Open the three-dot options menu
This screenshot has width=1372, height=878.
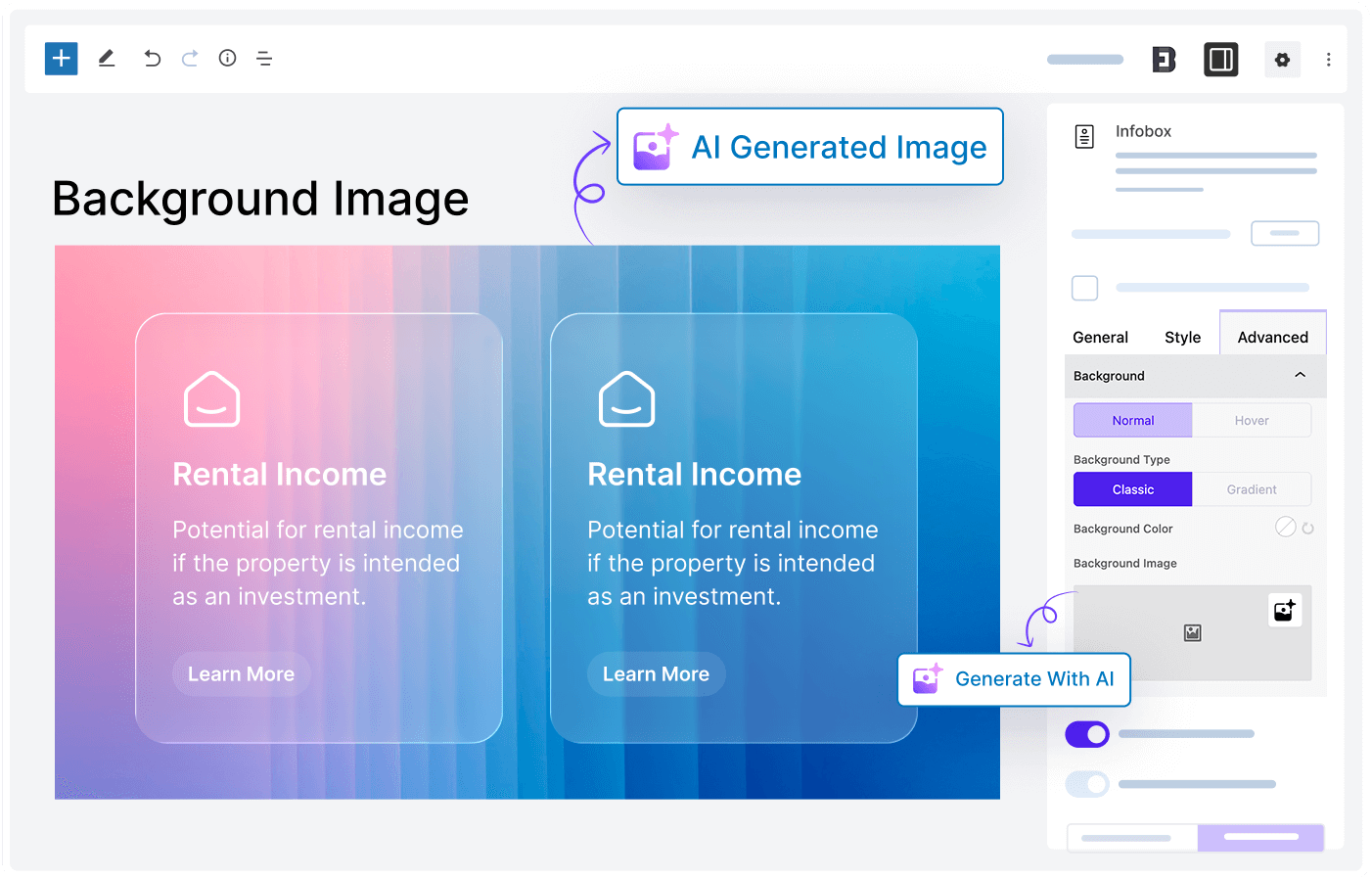click(1329, 60)
